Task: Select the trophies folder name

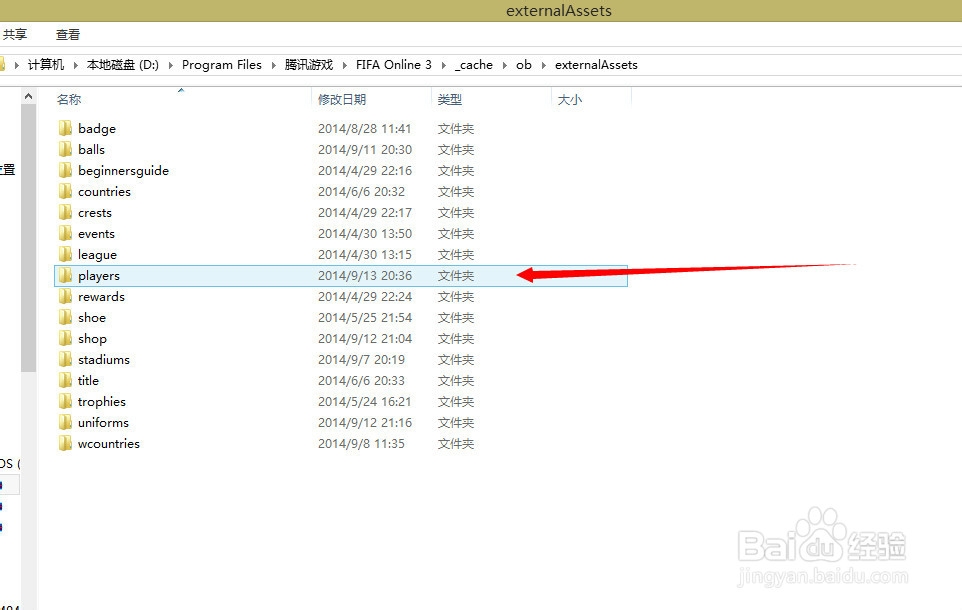Action: pyautogui.click(x=102, y=401)
